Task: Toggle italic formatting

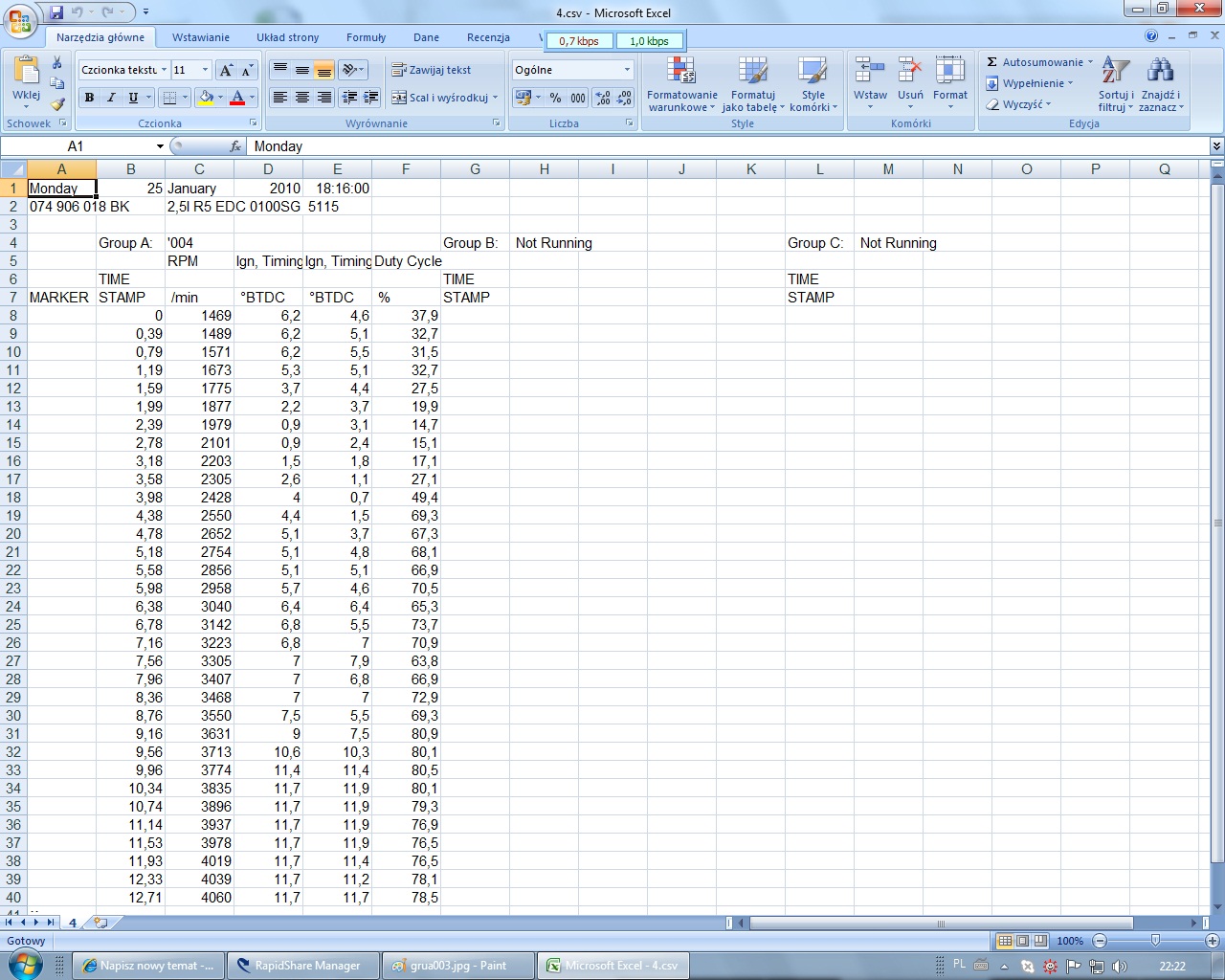Action: [x=111, y=98]
